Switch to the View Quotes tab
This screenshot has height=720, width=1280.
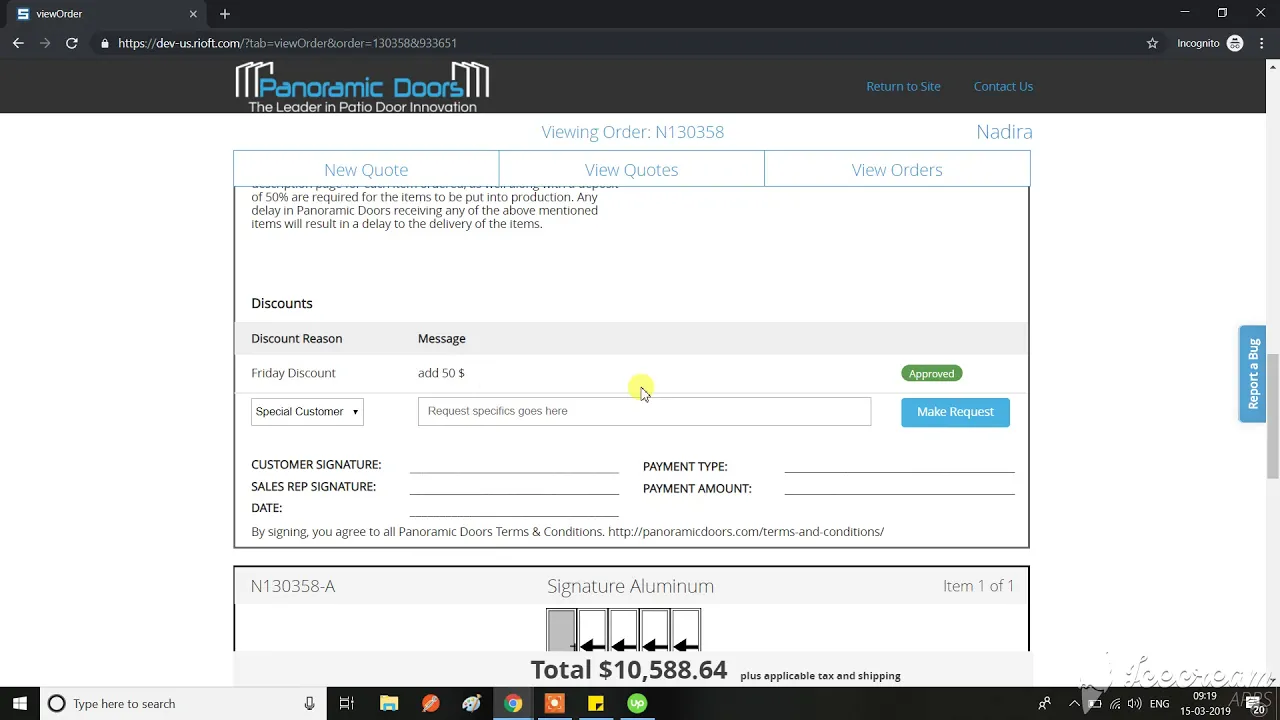pos(631,169)
